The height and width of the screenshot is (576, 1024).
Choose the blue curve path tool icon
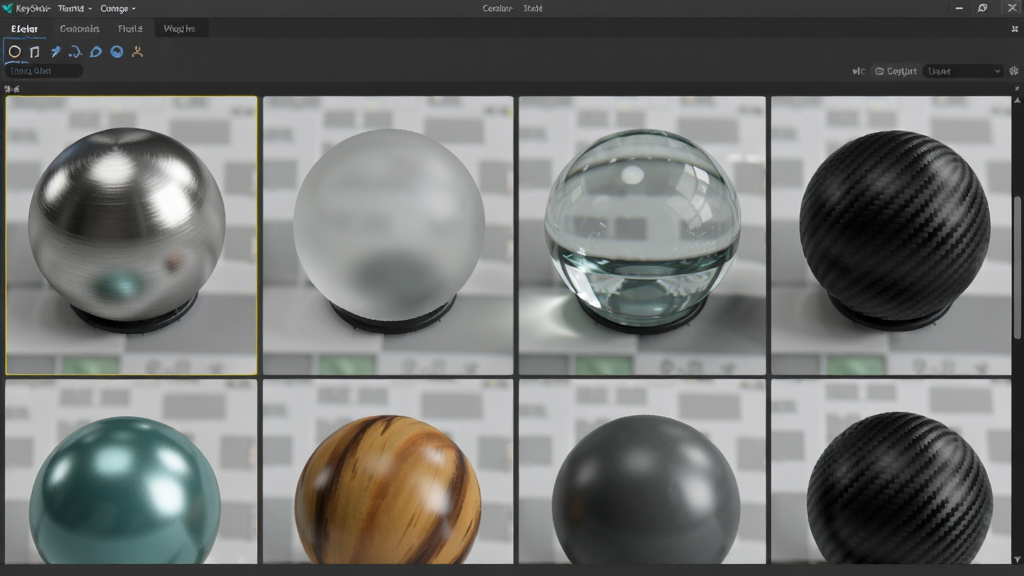coord(75,52)
